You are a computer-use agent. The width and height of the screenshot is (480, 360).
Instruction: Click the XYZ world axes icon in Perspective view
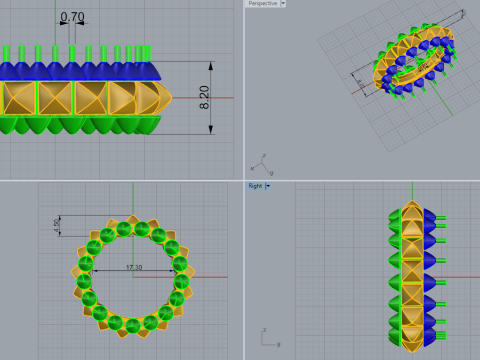pyautogui.click(x=262, y=165)
